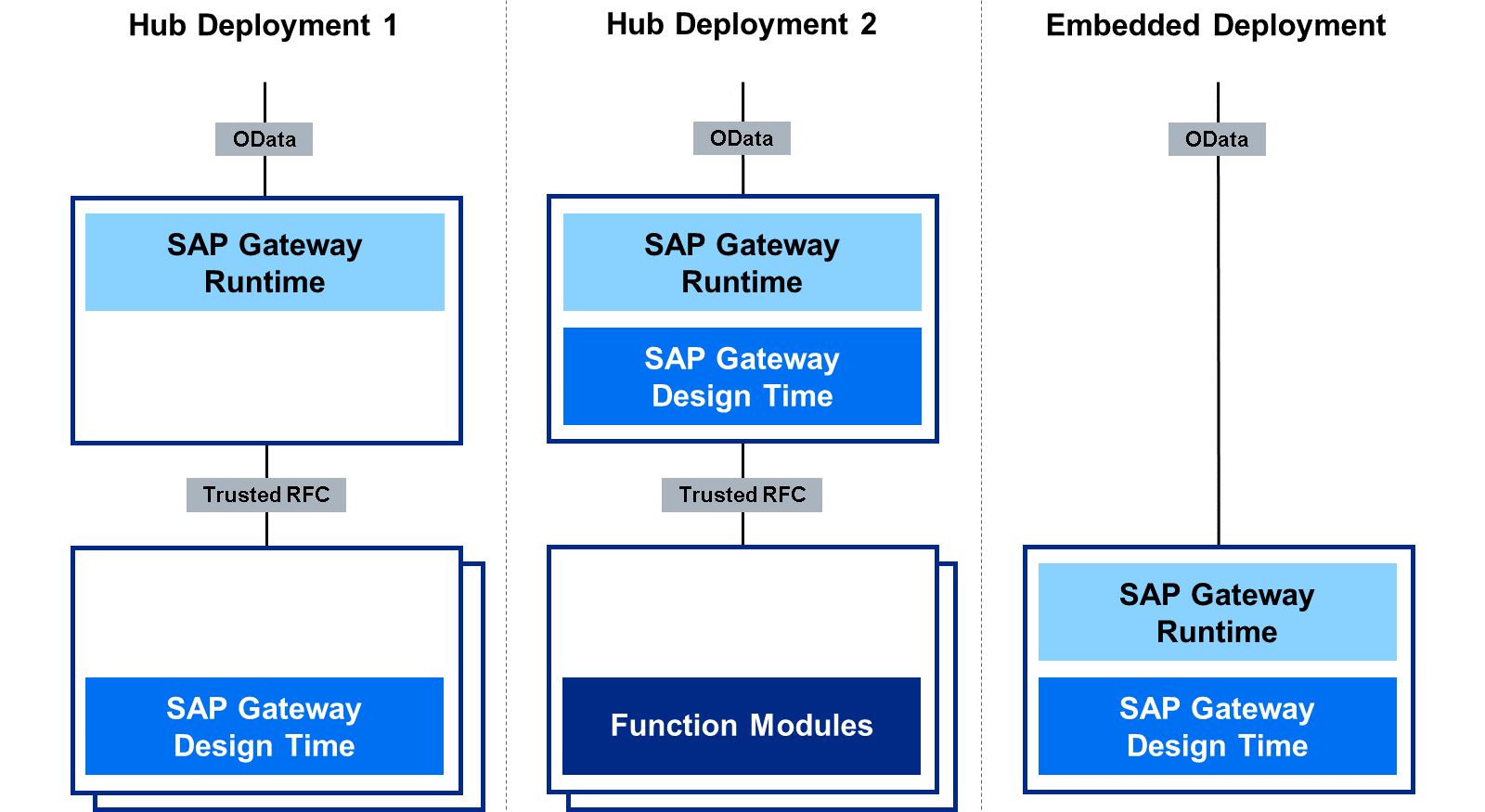Click SAP Gateway Design Time in Hub Deployment 2

pos(742,377)
